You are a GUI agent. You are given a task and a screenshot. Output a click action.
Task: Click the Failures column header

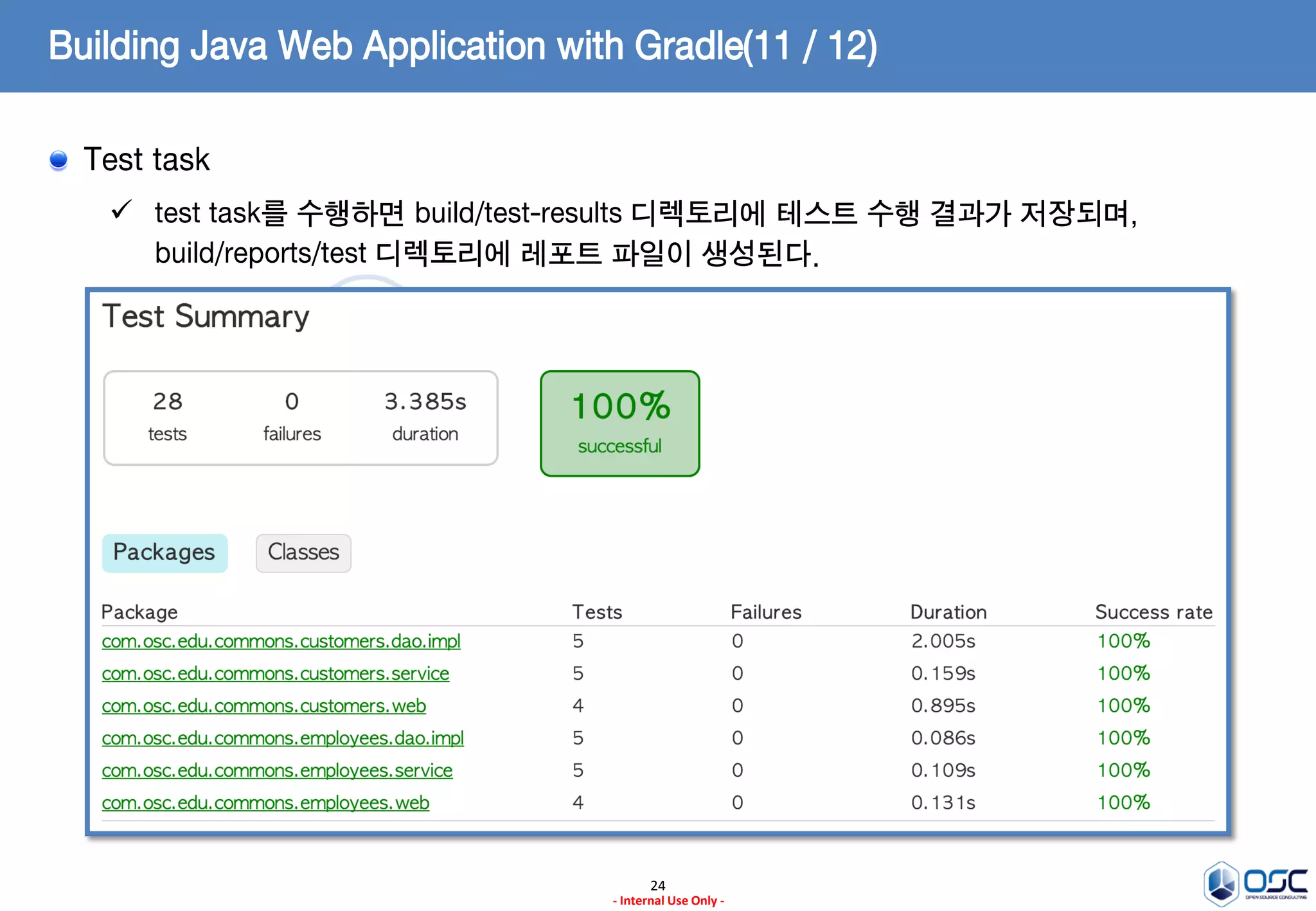pos(766,612)
